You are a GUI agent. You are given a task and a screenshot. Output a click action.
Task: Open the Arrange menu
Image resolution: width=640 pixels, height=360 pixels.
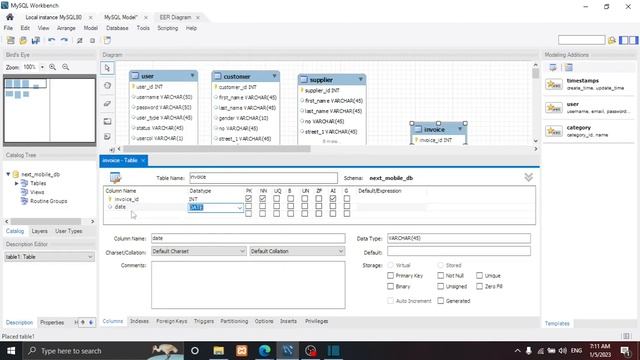coord(66,28)
